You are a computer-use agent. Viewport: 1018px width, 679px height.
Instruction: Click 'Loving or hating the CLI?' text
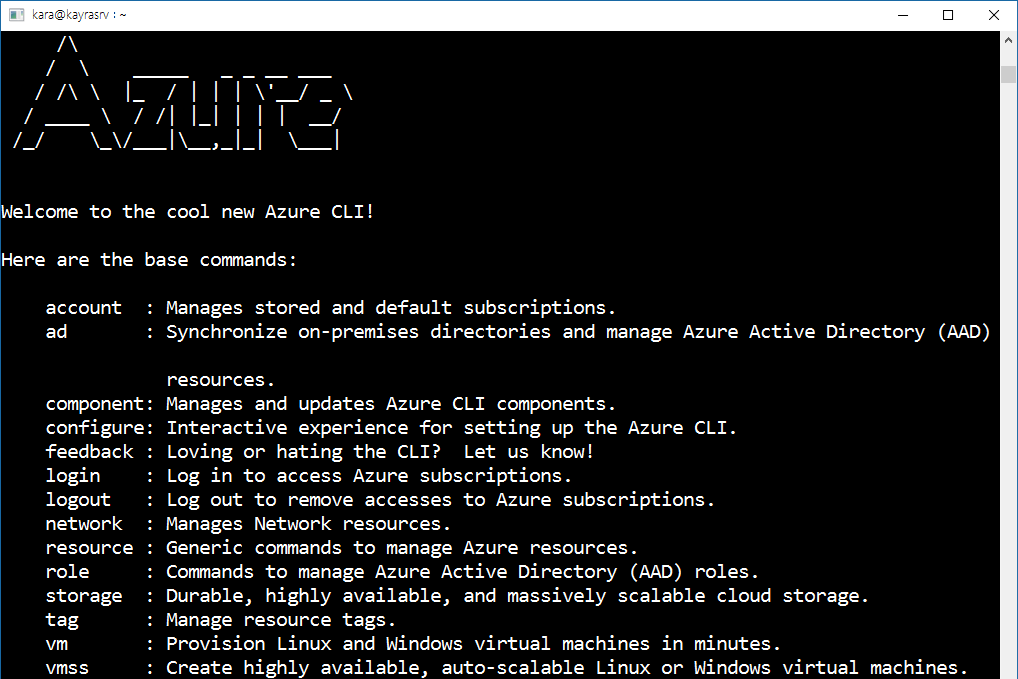[x=303, y=452]
